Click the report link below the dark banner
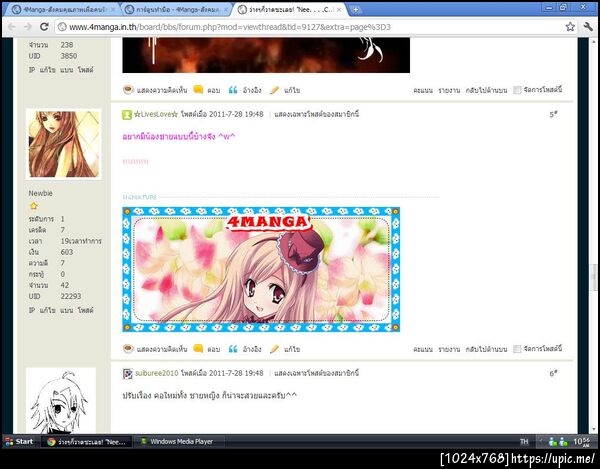 449,90
